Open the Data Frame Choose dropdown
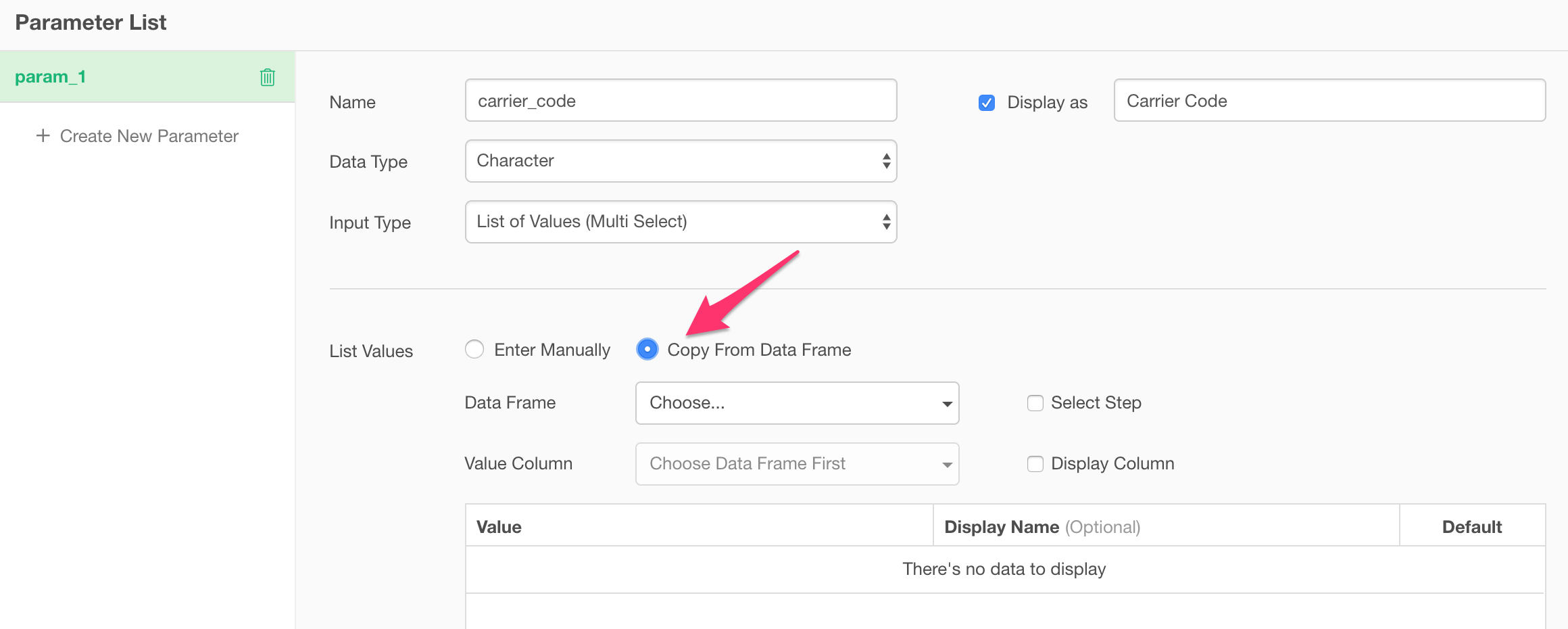 (797, 403)
